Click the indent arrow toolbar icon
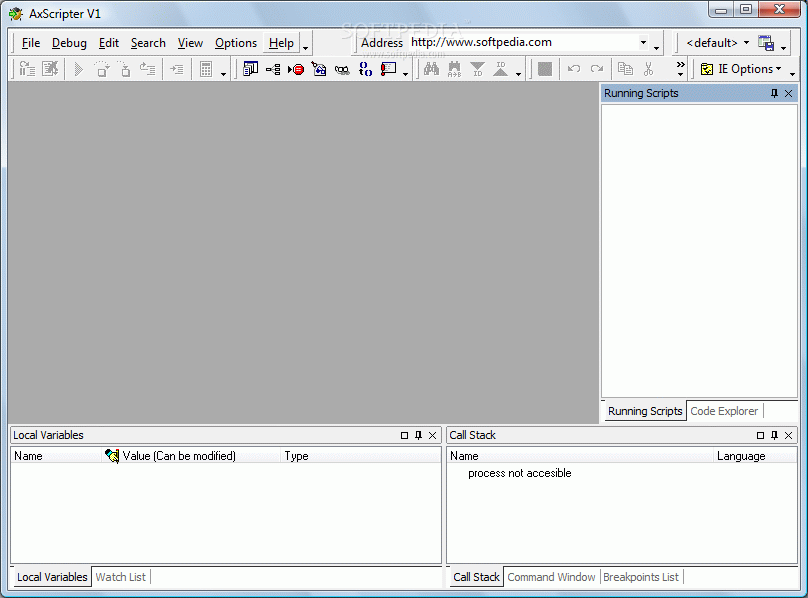This screenshot has height=598, width=808. tap(177, 69)
